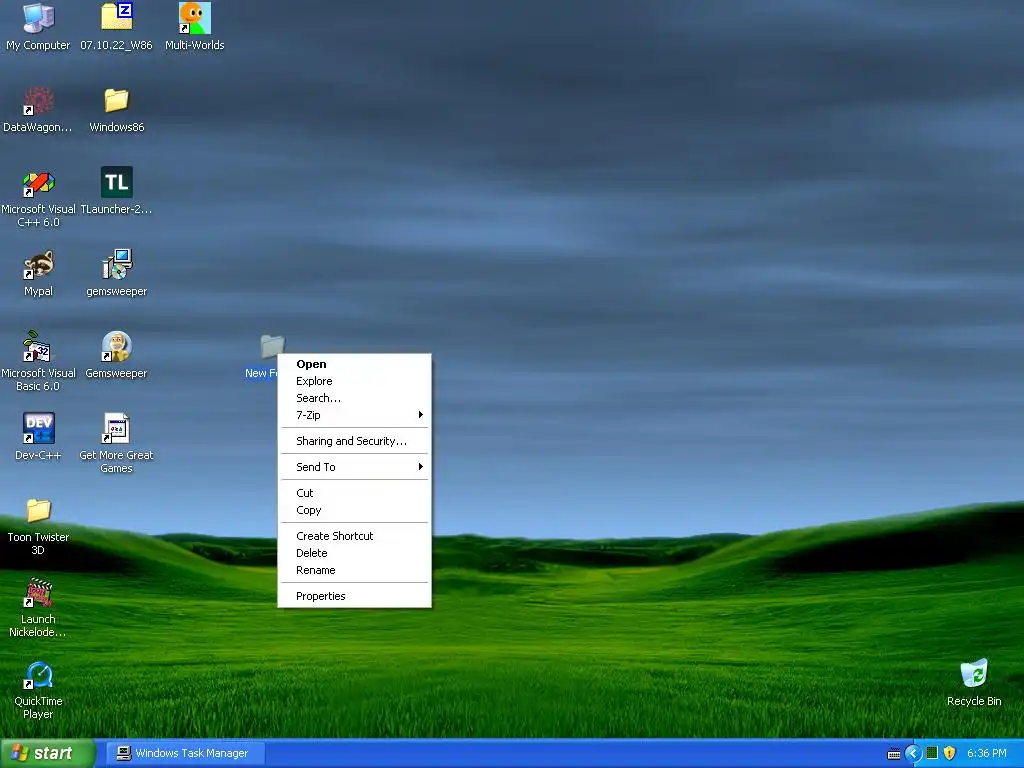
Task: Choose Rename from the context menu
Action: tap(355, 570)
